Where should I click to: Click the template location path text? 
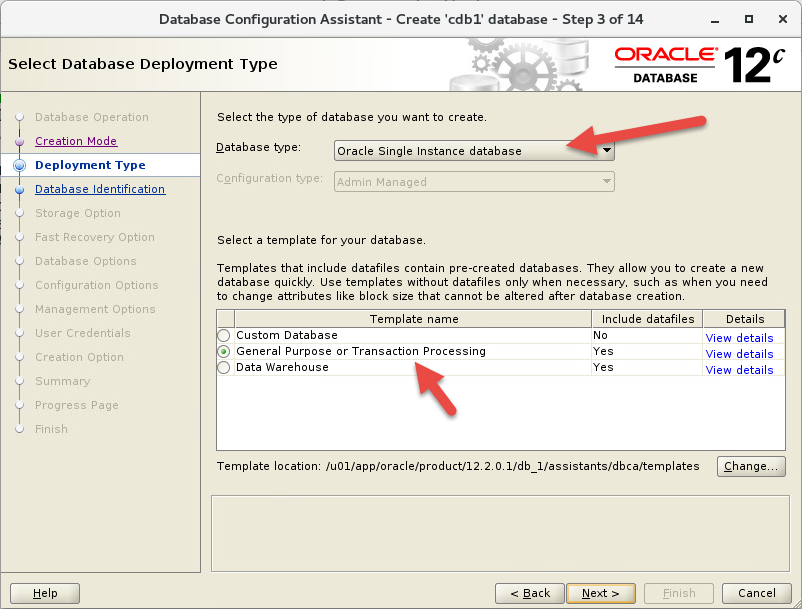click(x=513, y=466)
